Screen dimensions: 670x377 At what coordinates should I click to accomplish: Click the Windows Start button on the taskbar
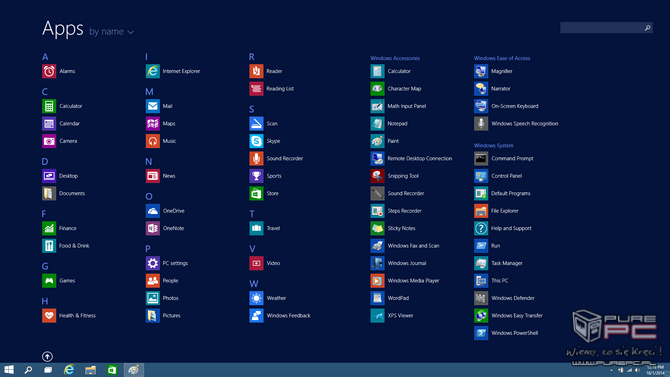[x=9, y=370]
